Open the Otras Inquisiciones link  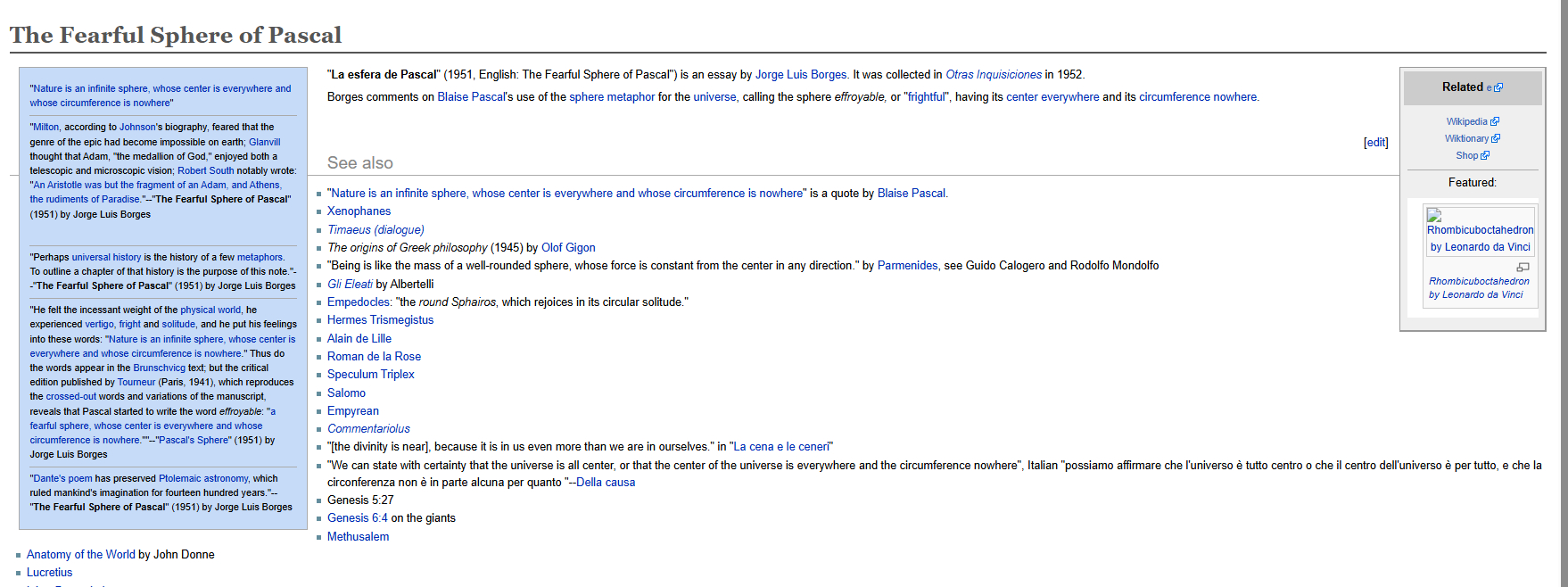993,75
